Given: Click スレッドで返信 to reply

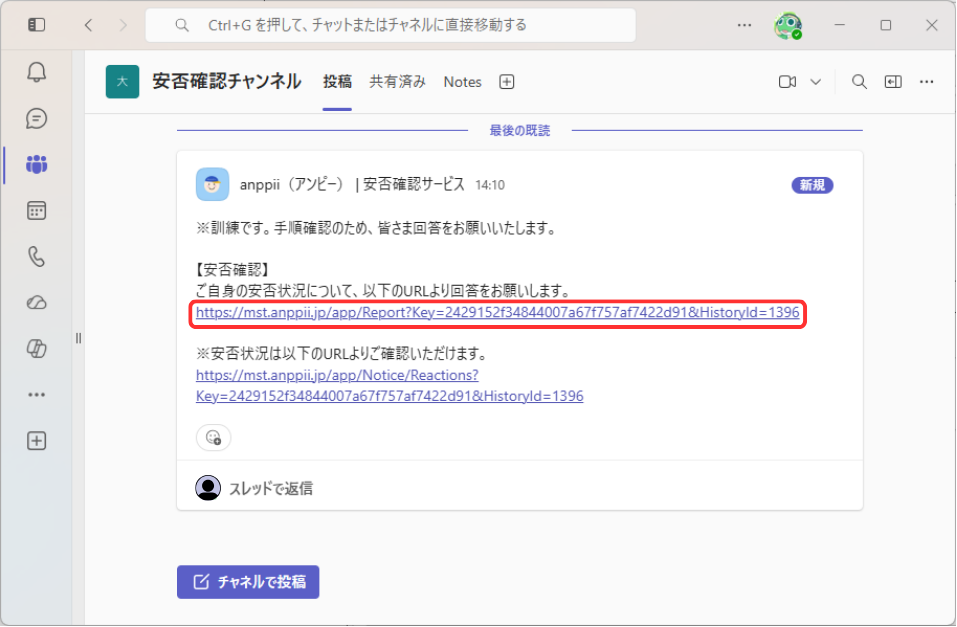Looking at the screenshot, I should (x=270, y=488).
